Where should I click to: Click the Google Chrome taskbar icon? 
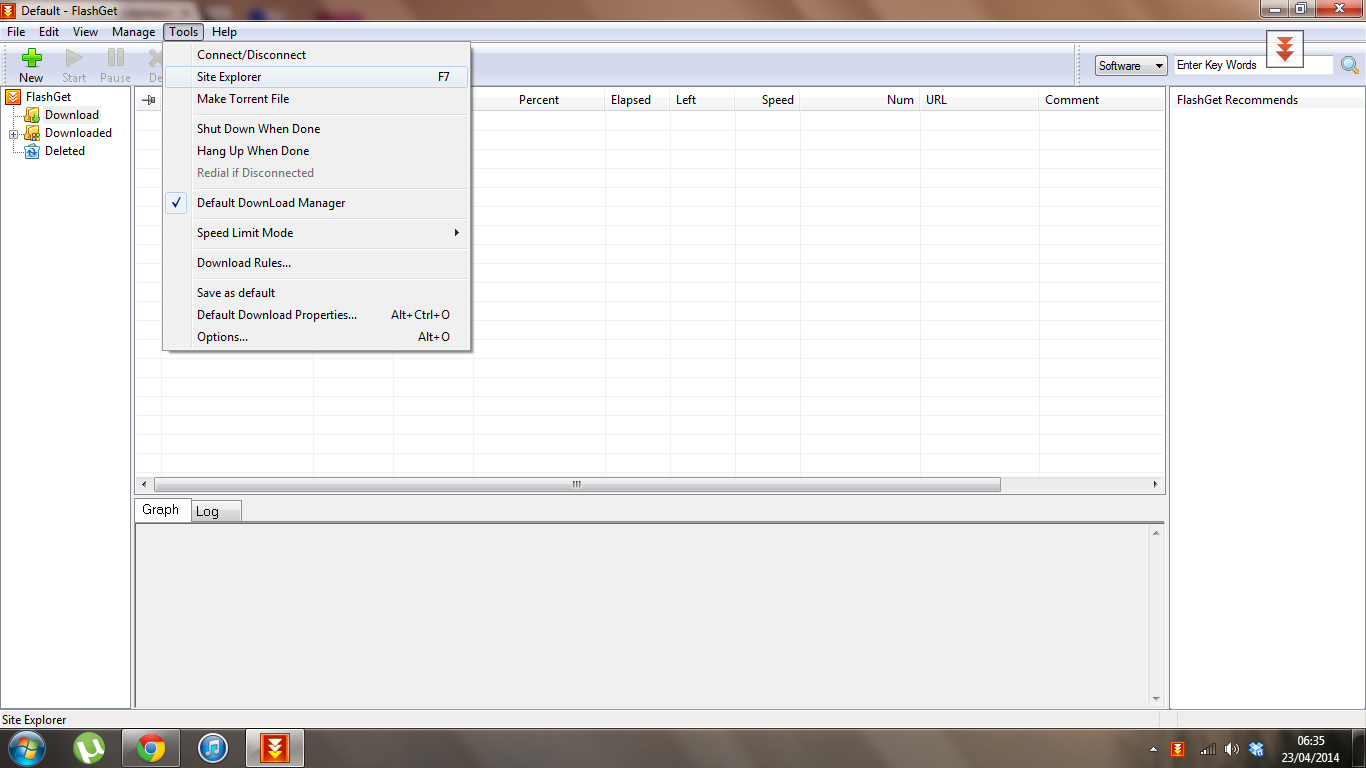(x=151, y=748)
